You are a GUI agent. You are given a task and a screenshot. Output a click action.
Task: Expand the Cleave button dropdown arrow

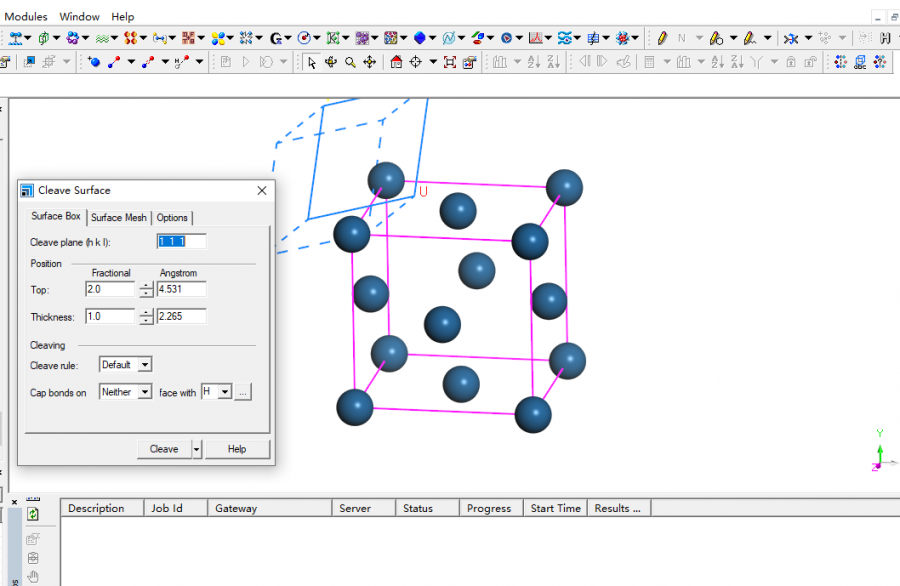point(197,449)
